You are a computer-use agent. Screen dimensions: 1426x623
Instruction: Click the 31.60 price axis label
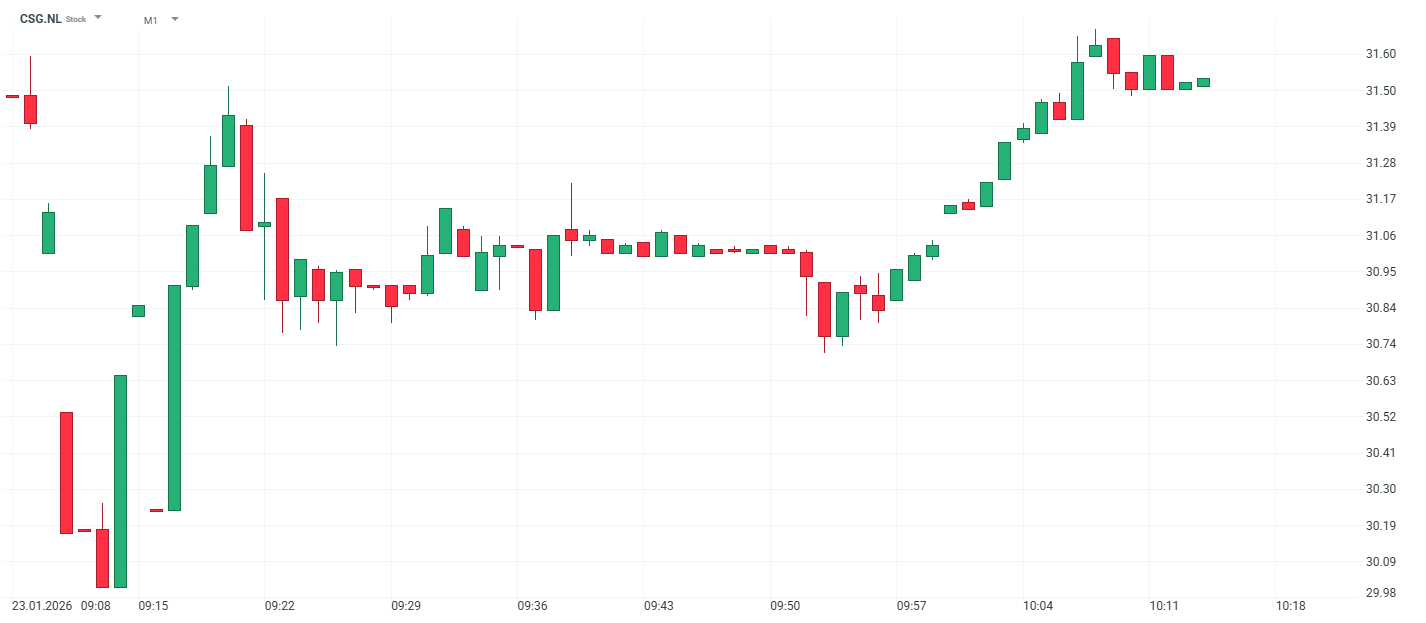point(1379,54)
